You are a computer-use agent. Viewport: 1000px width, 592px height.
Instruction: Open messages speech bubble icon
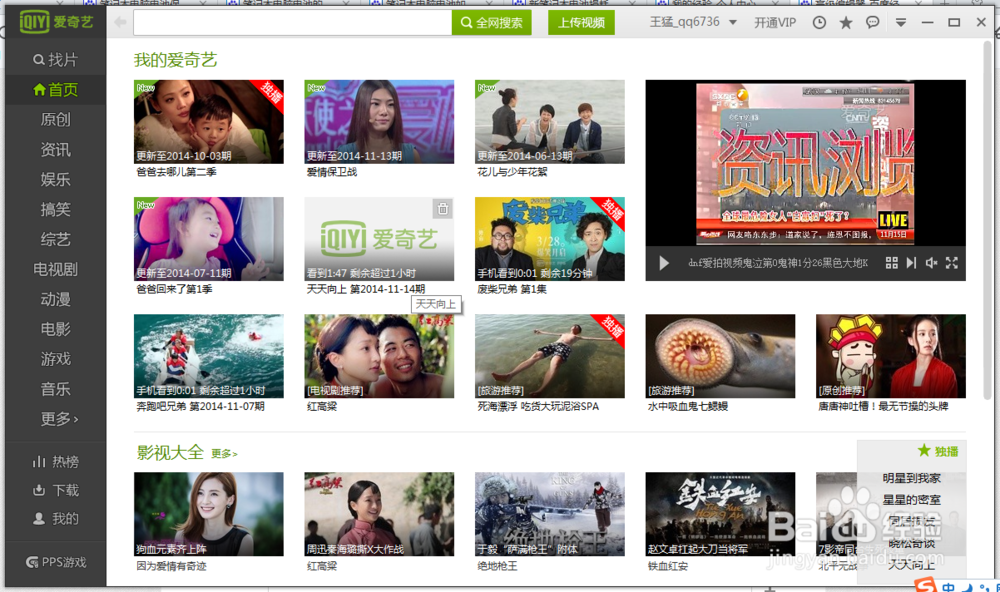[872, 22]
